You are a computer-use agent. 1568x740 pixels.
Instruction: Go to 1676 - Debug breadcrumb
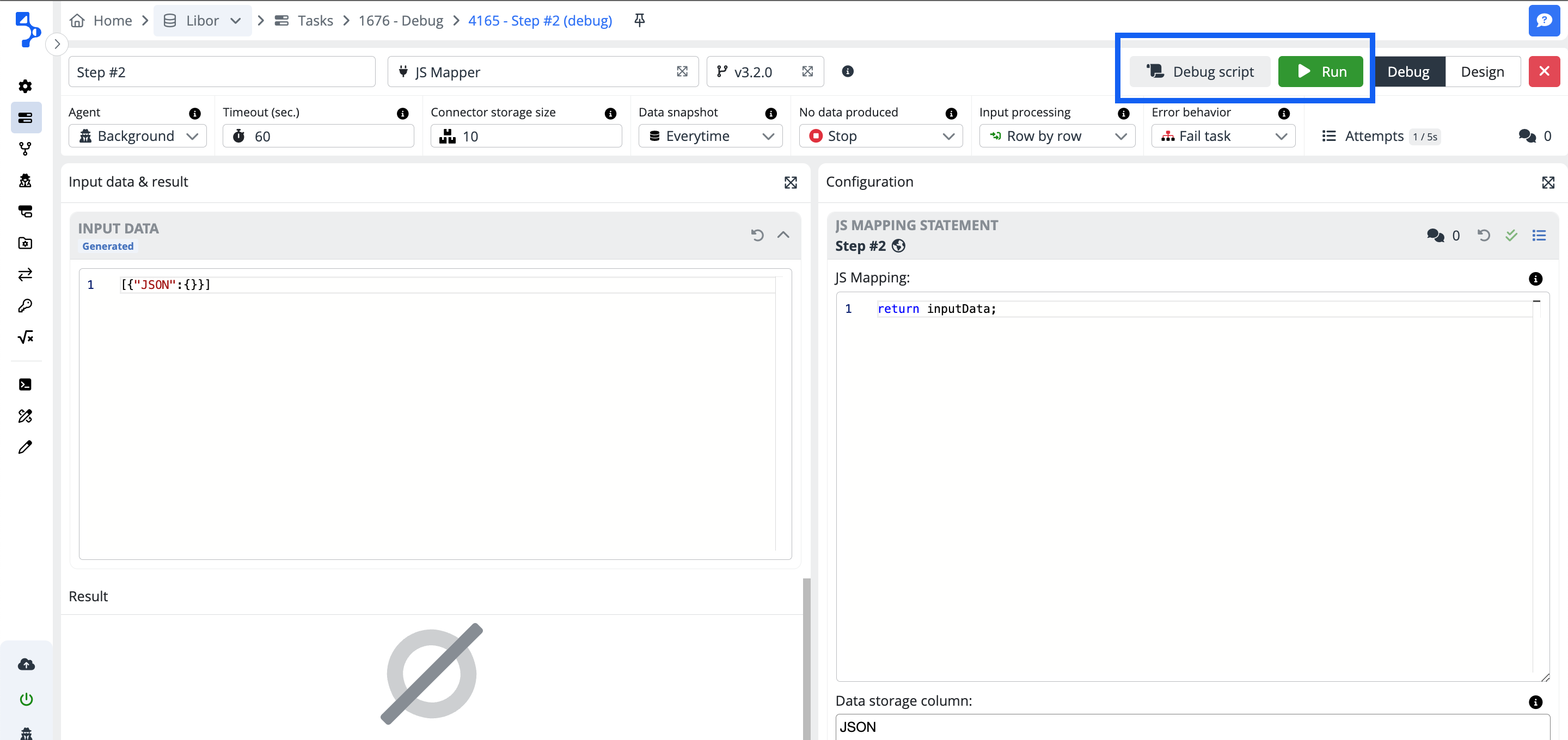pyautogui.click(x=401, y=21)
